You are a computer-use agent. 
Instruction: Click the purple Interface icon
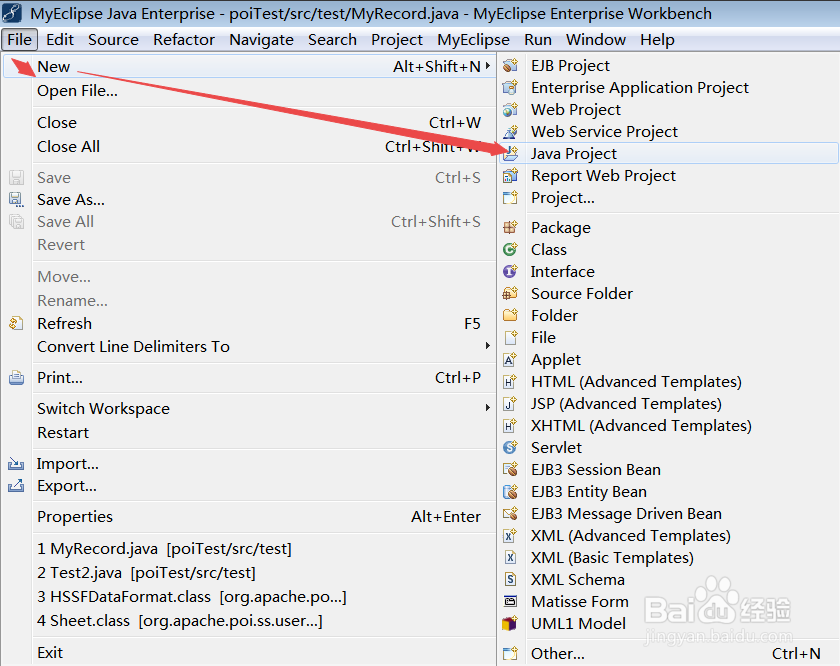pos(511,272)
